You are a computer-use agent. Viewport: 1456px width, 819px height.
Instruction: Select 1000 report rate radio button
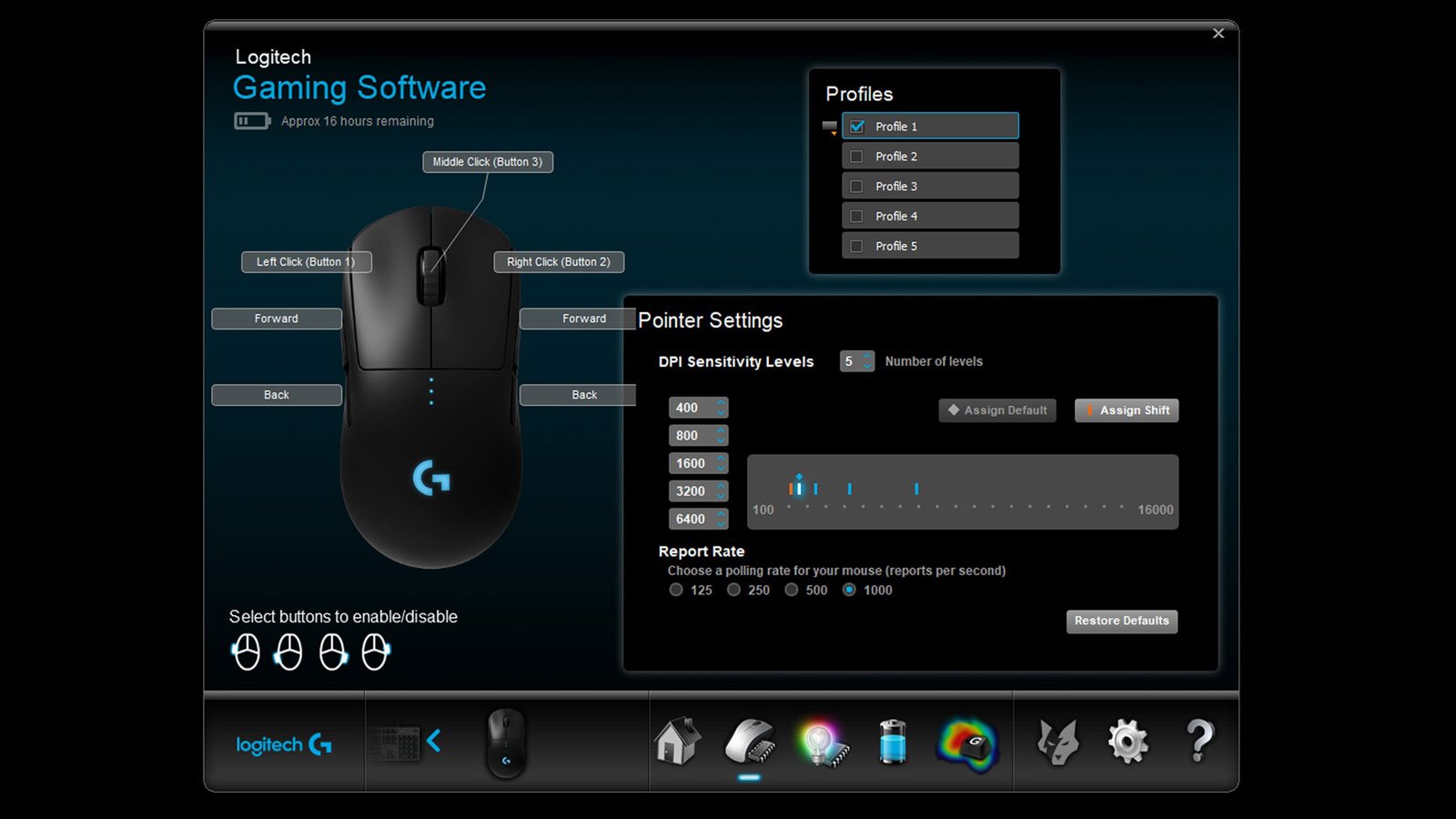point(849,590)
